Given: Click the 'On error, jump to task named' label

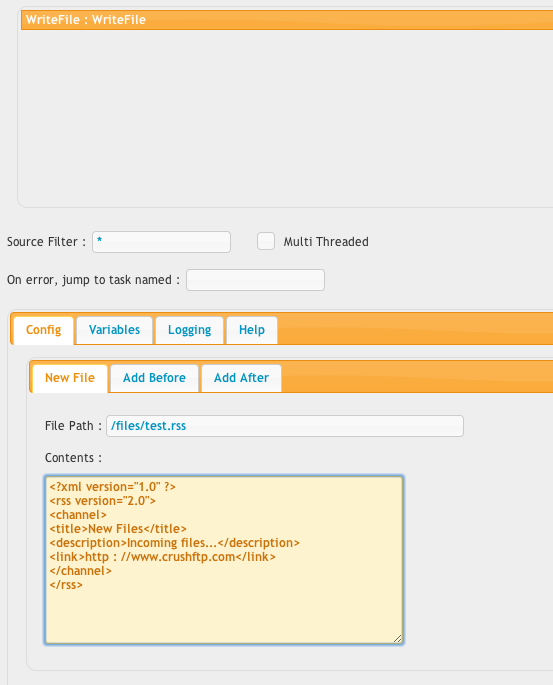Looking at the screenshot, I should click(x=93, y=280).
